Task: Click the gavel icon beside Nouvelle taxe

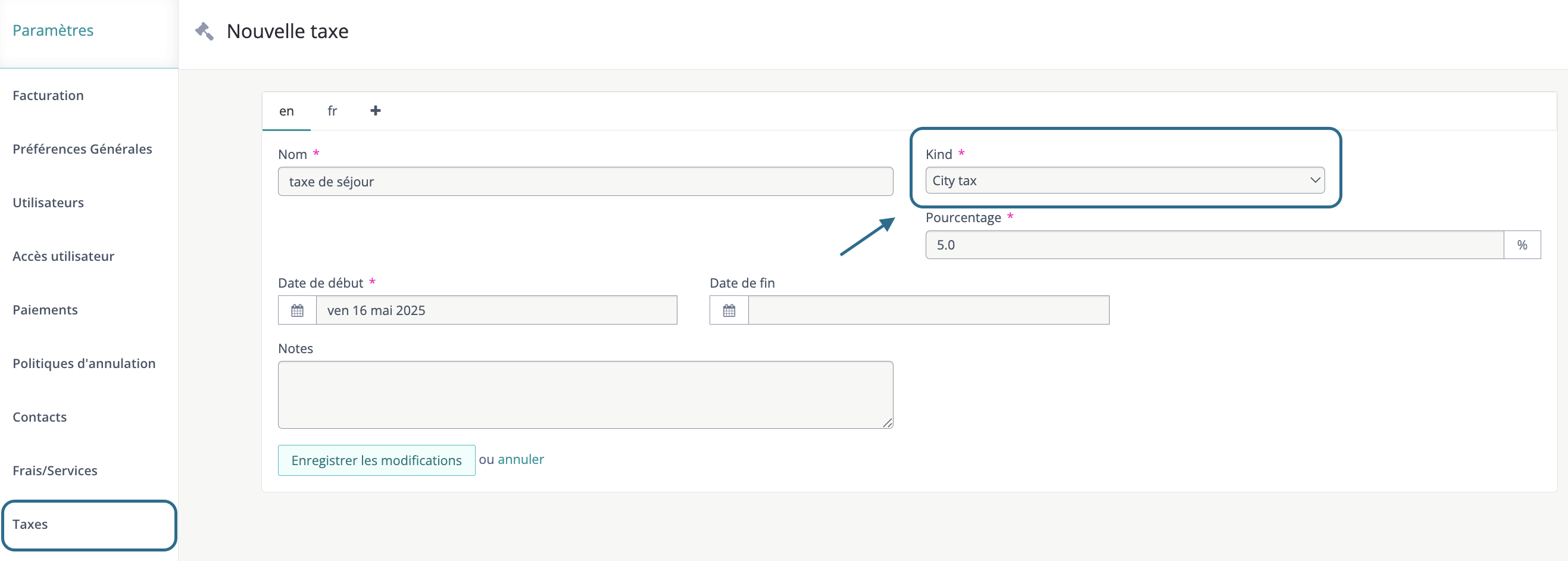Action: click(204, 31)
